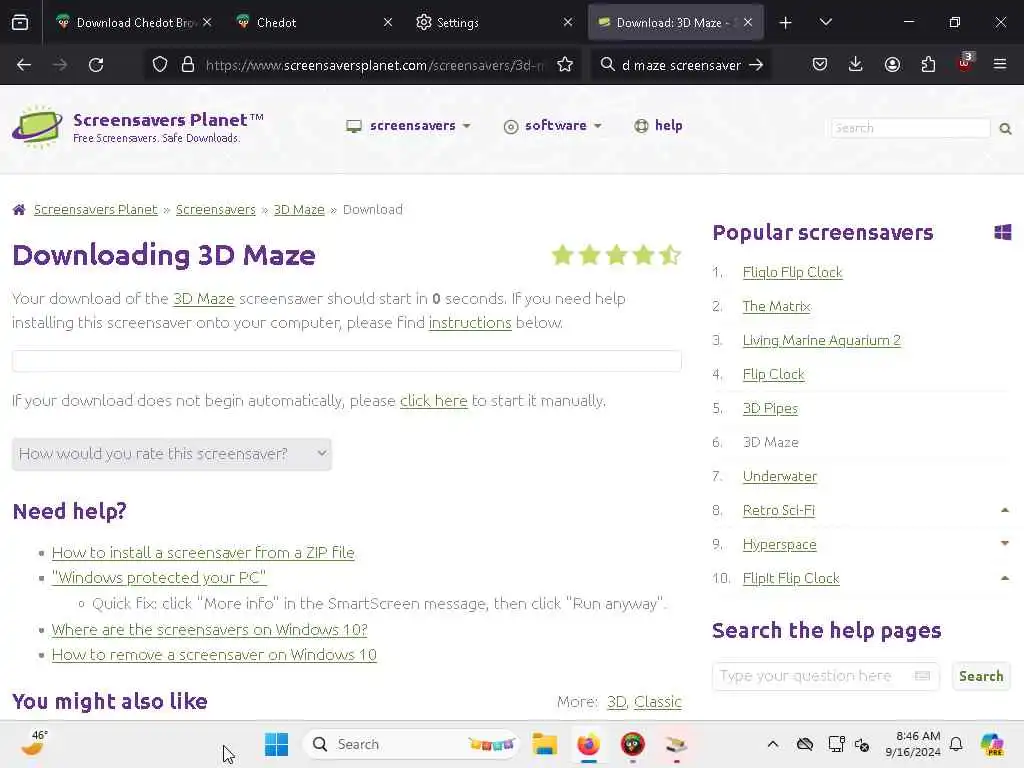Open Living Marine Aquarium 2 link
Image resolution: width=1024 pixels, height=768 pixels.
pos(822,340)
